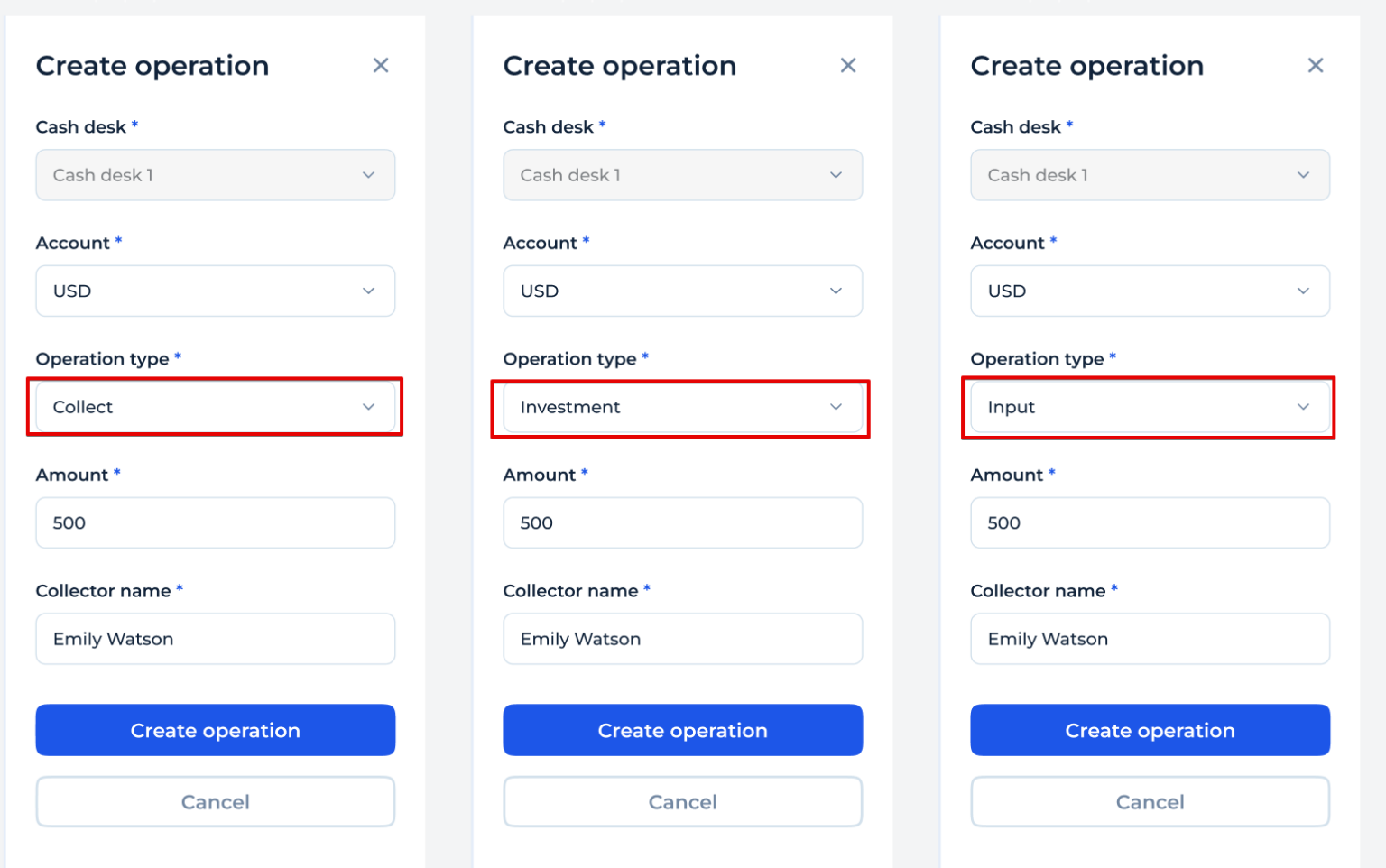Image resolution: width=1386 pixels, height=868 pixels.
Task: Open the Input operation type dropdown
Action: [x=1150, y=407]
